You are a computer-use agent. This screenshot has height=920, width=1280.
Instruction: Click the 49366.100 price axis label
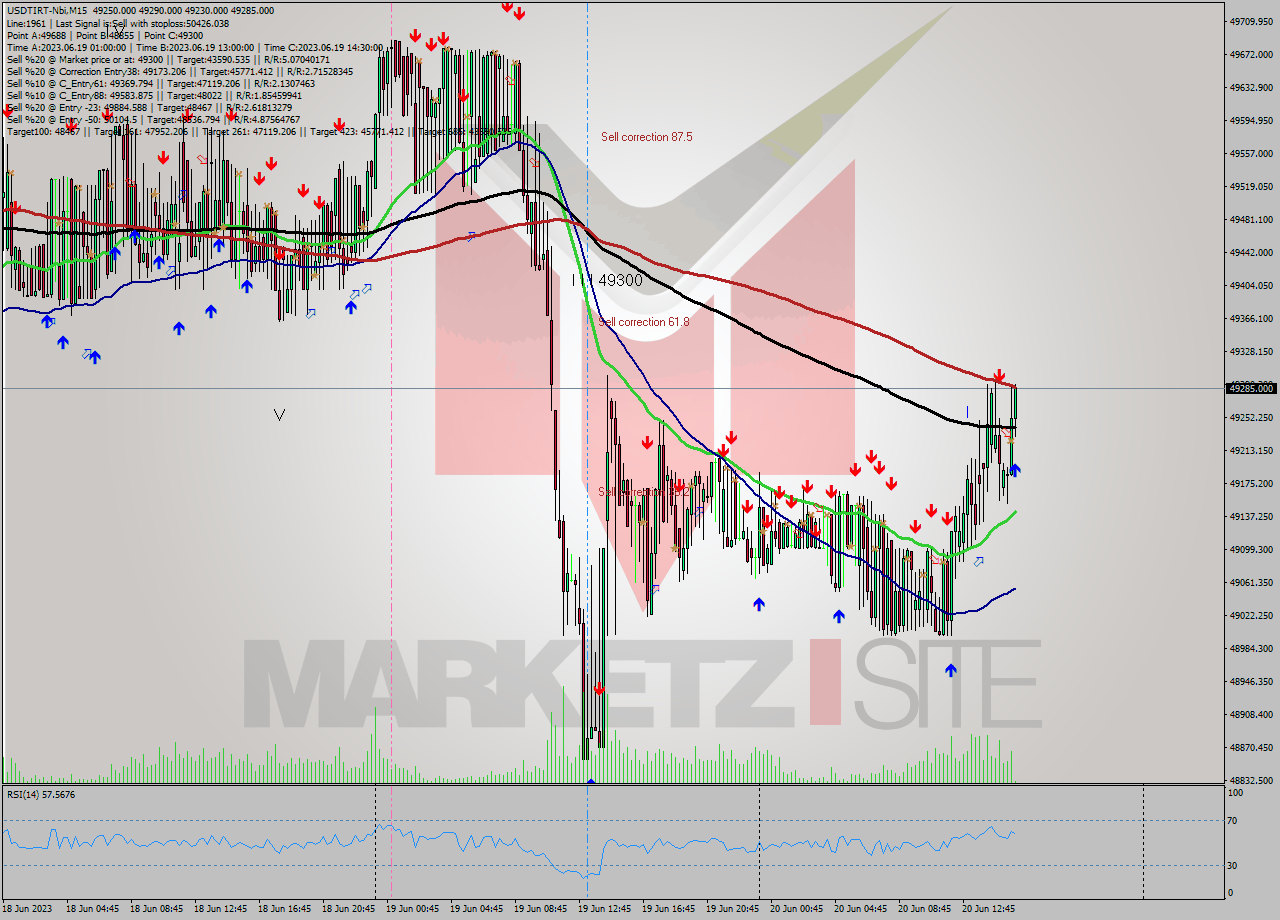[x=1249, y=318]
